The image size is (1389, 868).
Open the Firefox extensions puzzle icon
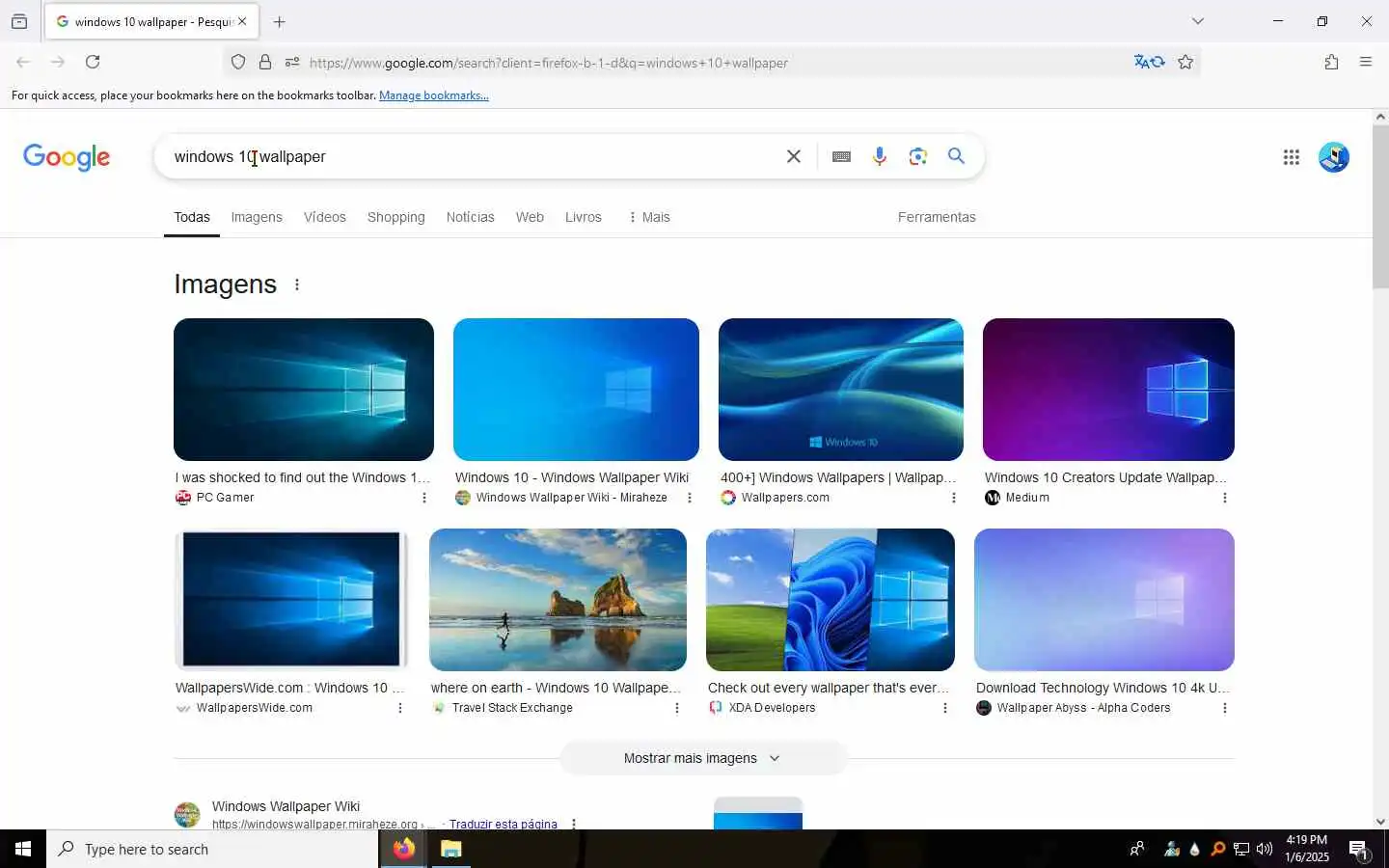1331,62
